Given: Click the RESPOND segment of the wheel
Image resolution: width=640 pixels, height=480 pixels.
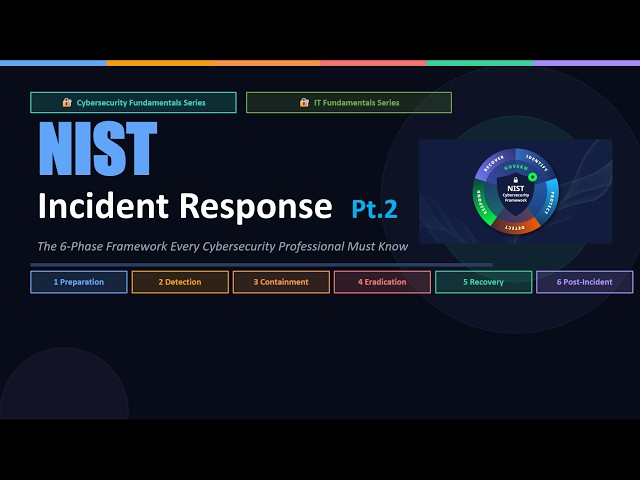Looking at the screenshot, I should pos(482,202).
